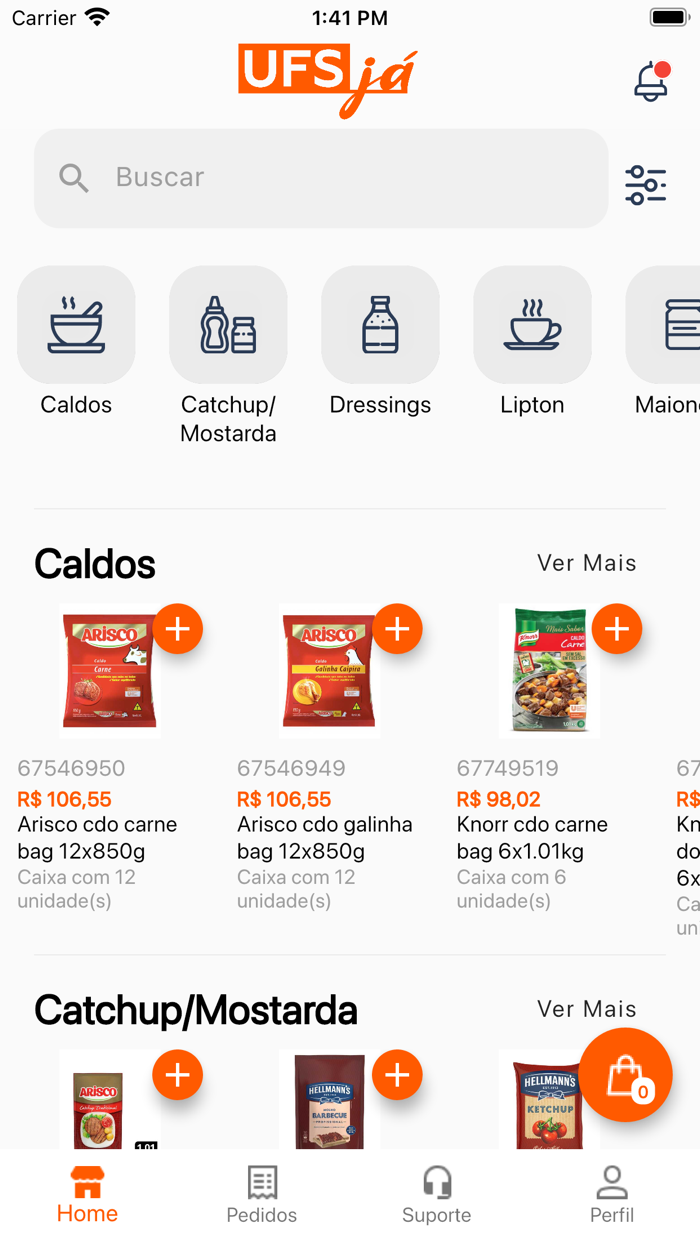Click the Buscar search field
This screenshot has height=1244, width=700.
(x=320, y=178)
